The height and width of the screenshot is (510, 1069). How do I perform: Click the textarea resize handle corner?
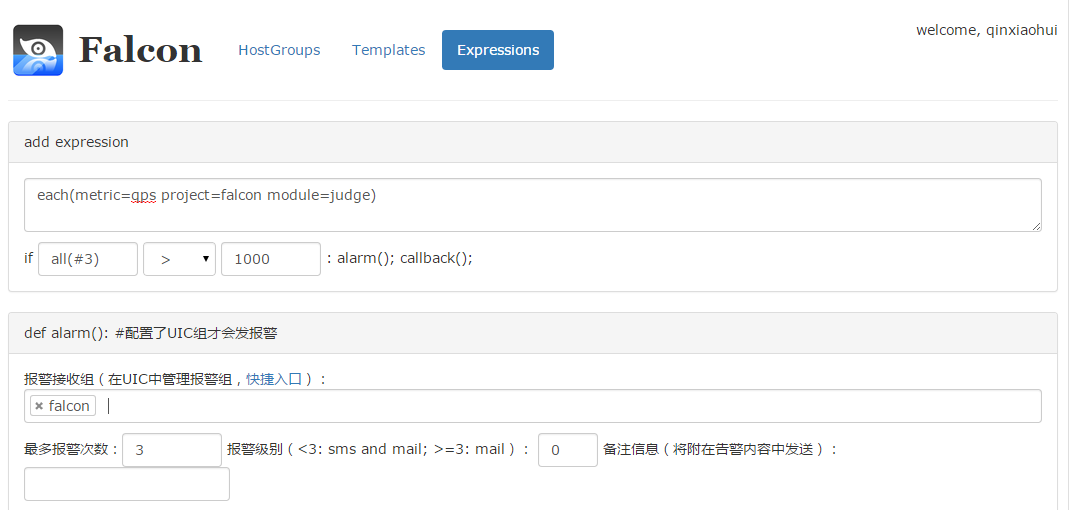coord(1035,225)
